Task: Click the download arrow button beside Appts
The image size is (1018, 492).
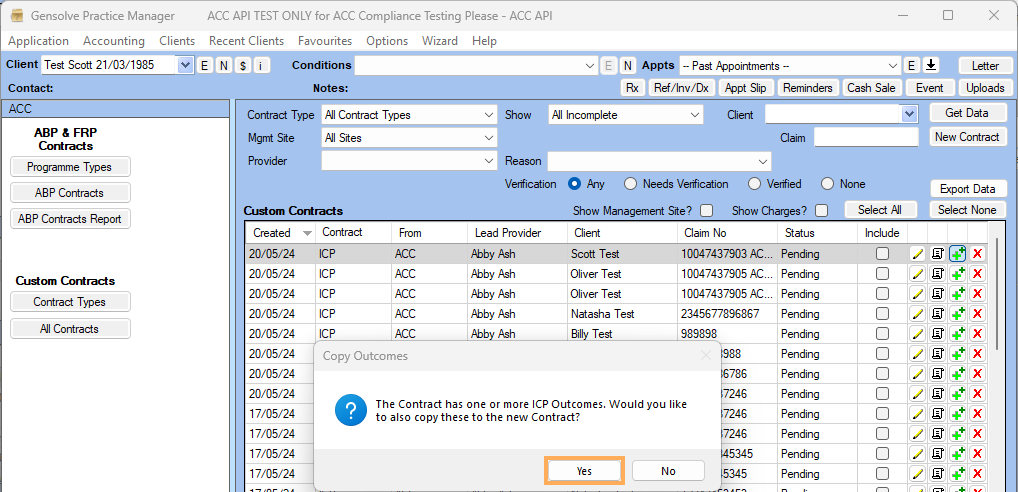Action: 931,66
